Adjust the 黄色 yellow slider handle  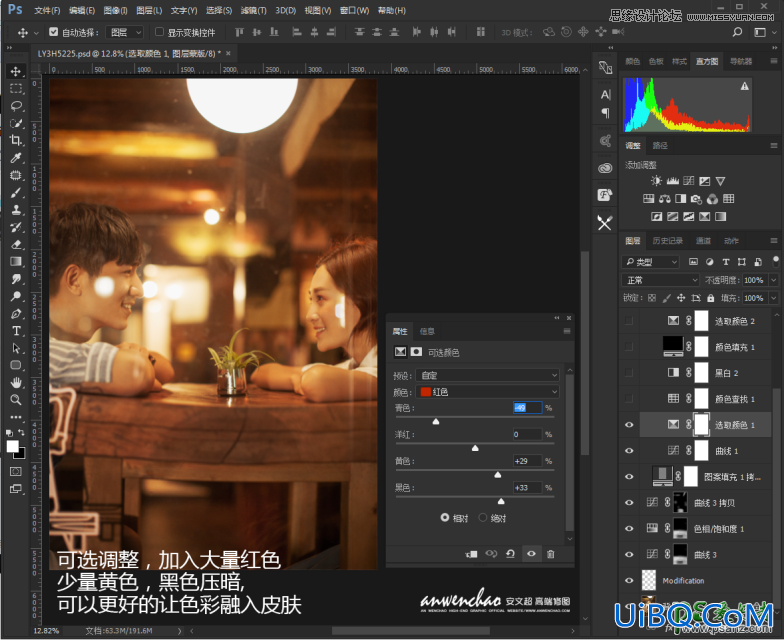coord(498,474)
